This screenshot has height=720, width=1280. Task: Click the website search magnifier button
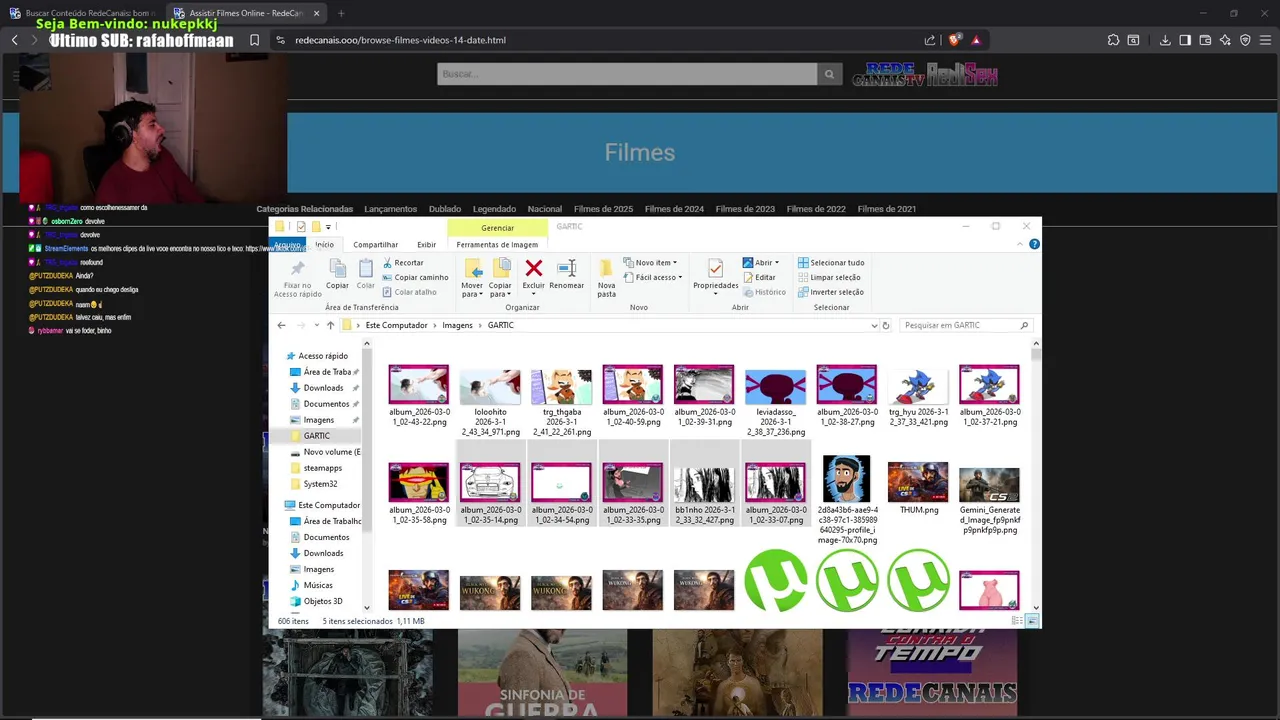tap(829, 74)
